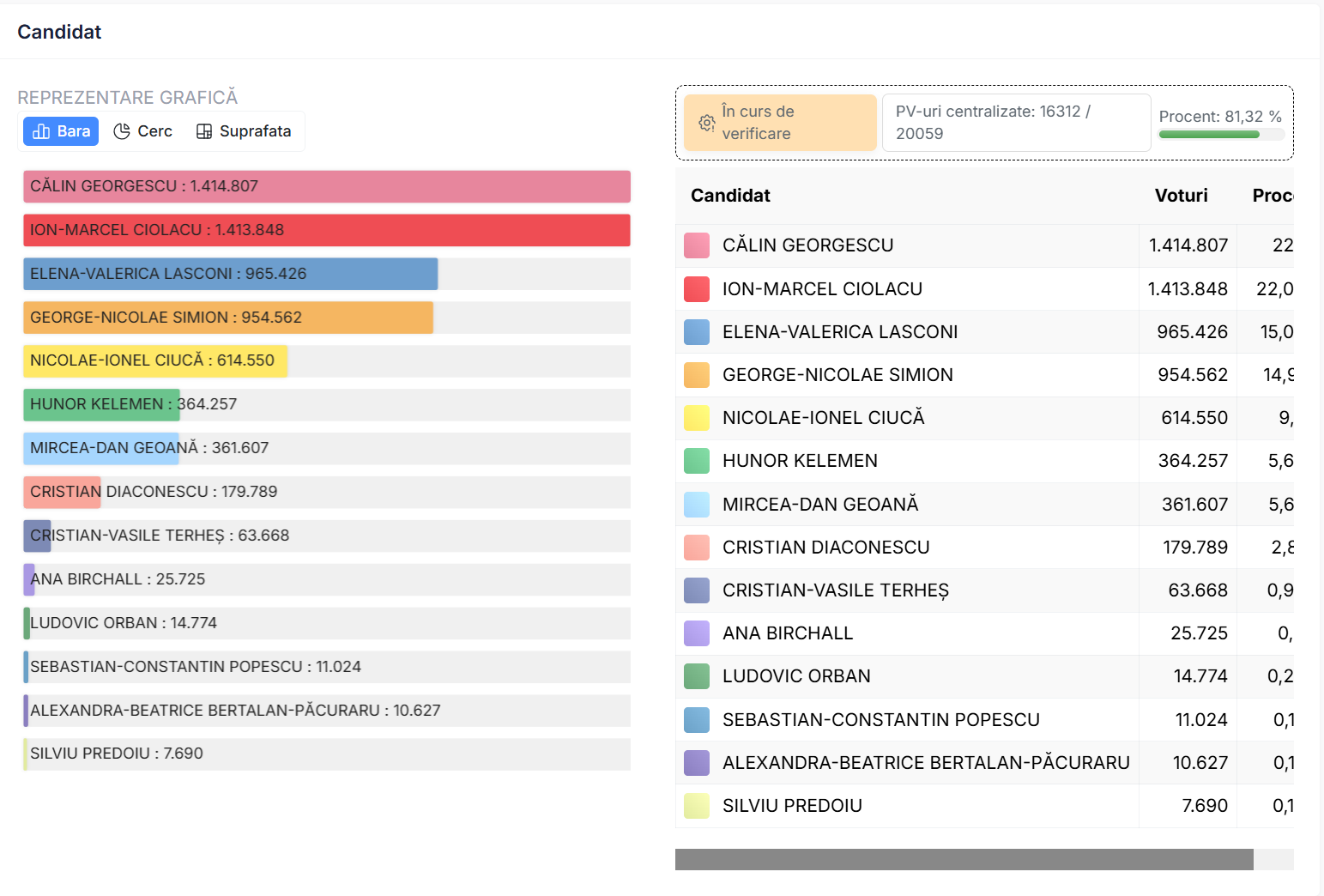Click the horizontal scrollbar under the table
This screenshot has height=896, width=1324.
[964, 859]
